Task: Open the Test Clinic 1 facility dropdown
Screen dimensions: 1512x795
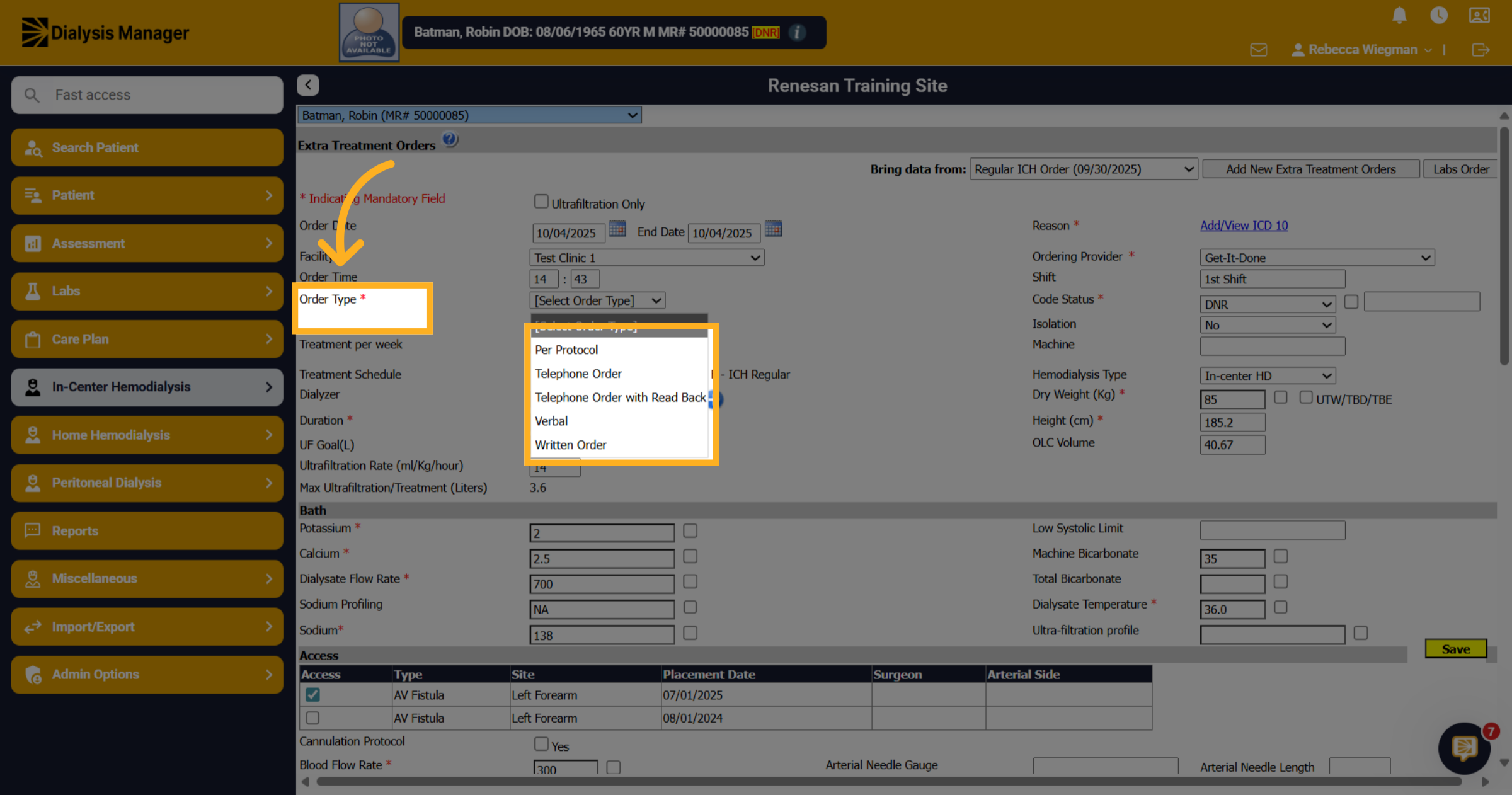Action: coord(647,258)
